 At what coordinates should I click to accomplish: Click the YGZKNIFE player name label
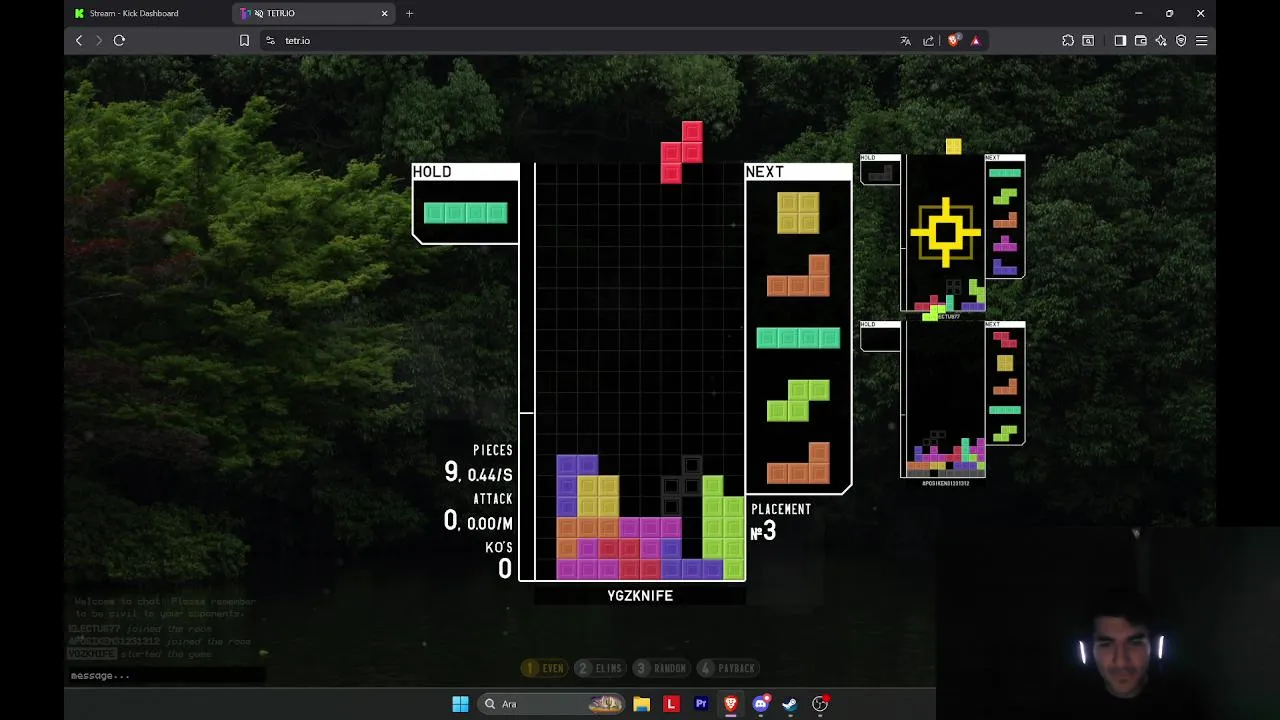pos(640,596)
